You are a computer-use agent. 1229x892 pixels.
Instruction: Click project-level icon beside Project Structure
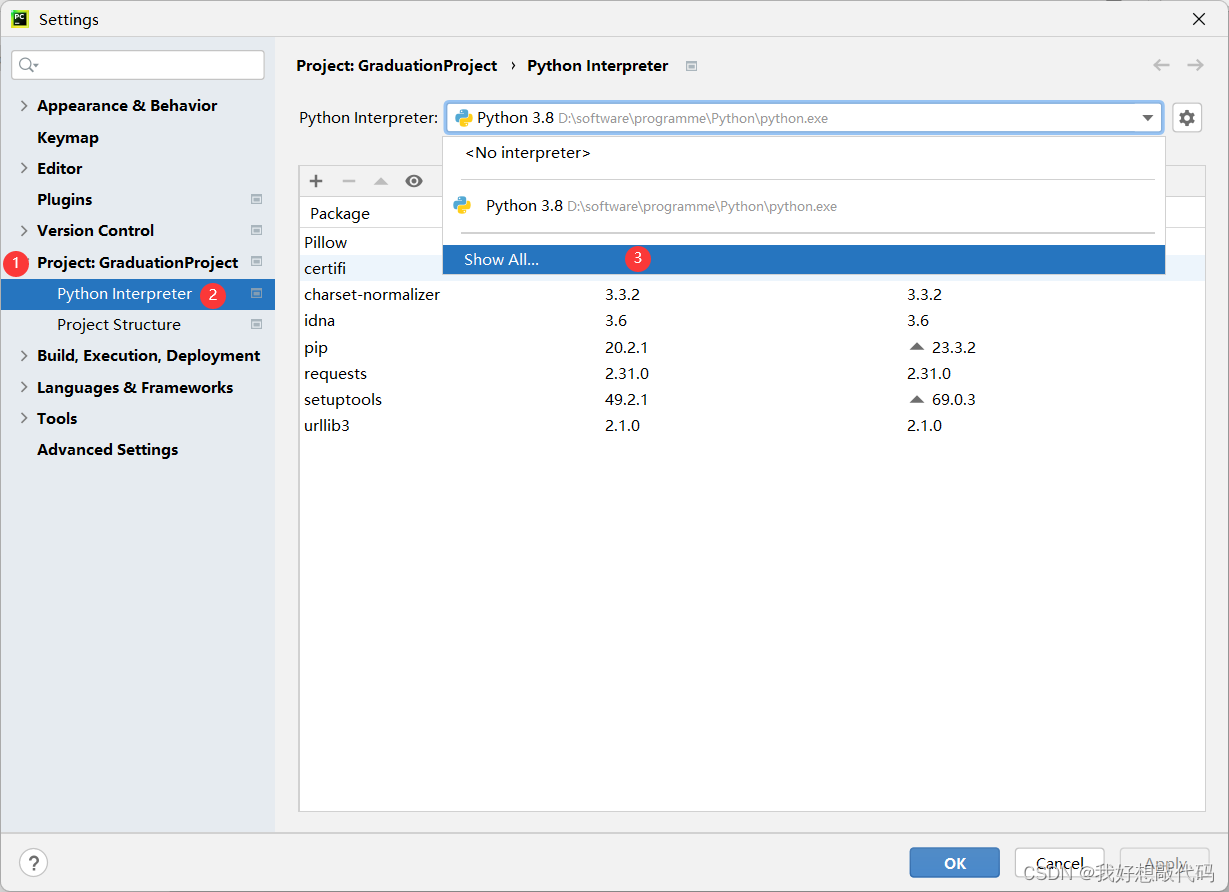click(x=256, y=325)
